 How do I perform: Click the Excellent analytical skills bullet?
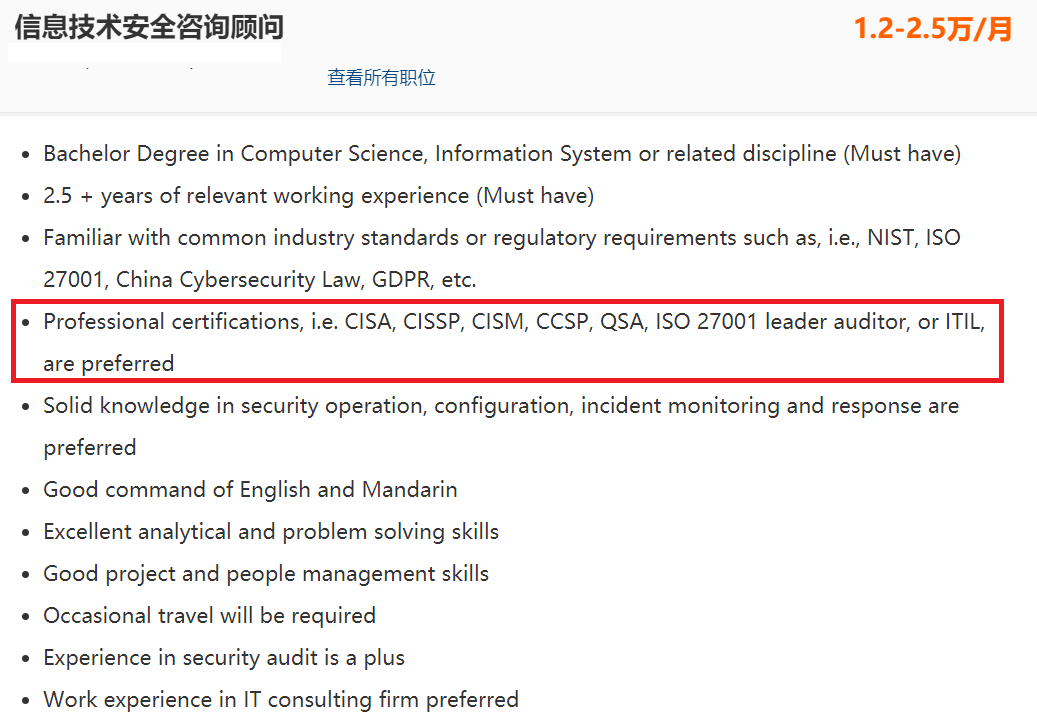coord(271,532)
